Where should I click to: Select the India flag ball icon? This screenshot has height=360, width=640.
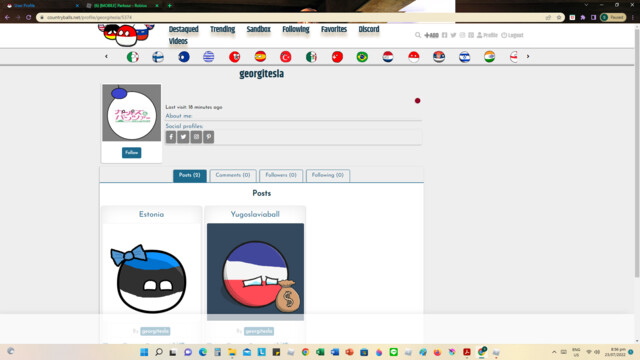click(x=489, y=57)
